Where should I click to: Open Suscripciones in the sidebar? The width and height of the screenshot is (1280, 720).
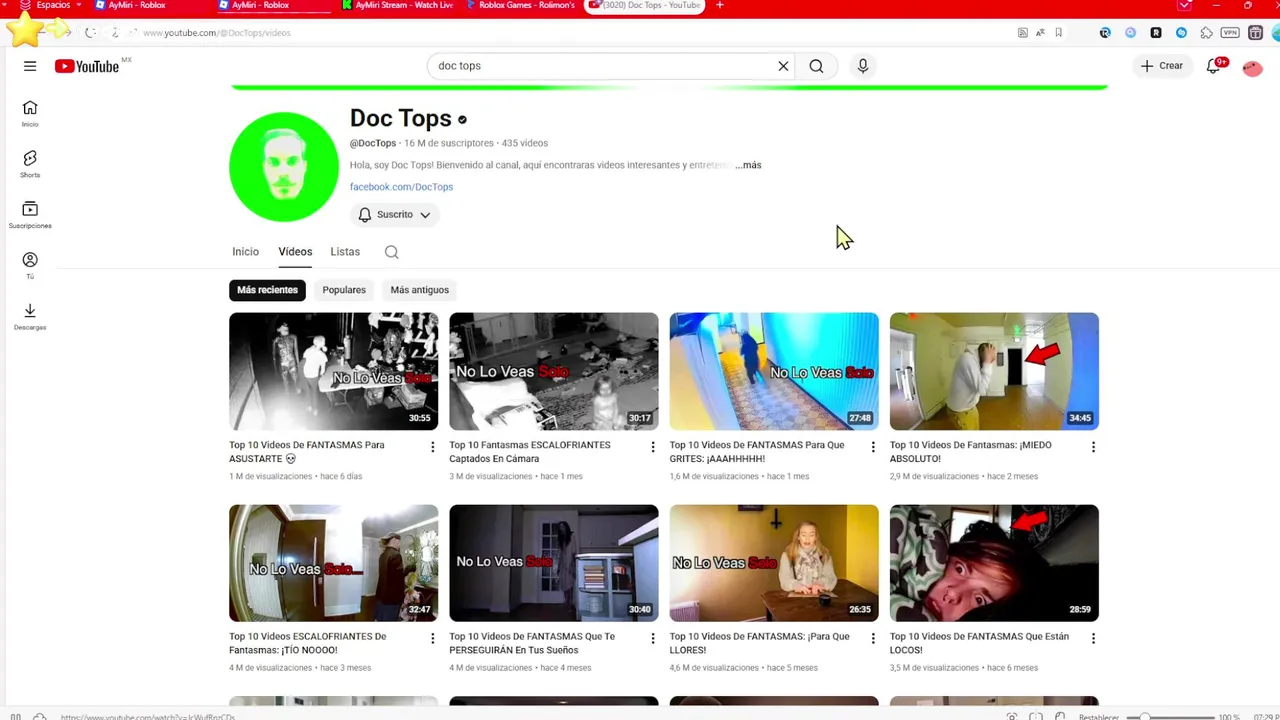30,214
